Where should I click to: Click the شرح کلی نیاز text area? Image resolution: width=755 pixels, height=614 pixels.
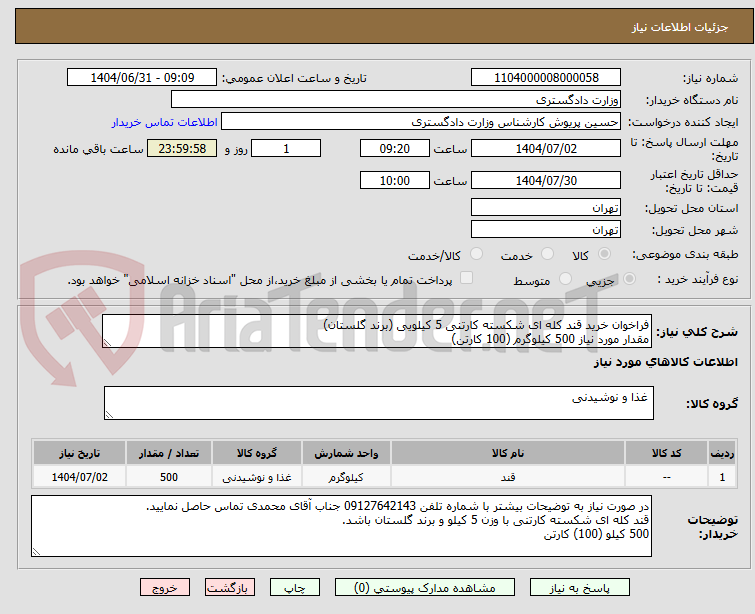(x=377, y=331)
